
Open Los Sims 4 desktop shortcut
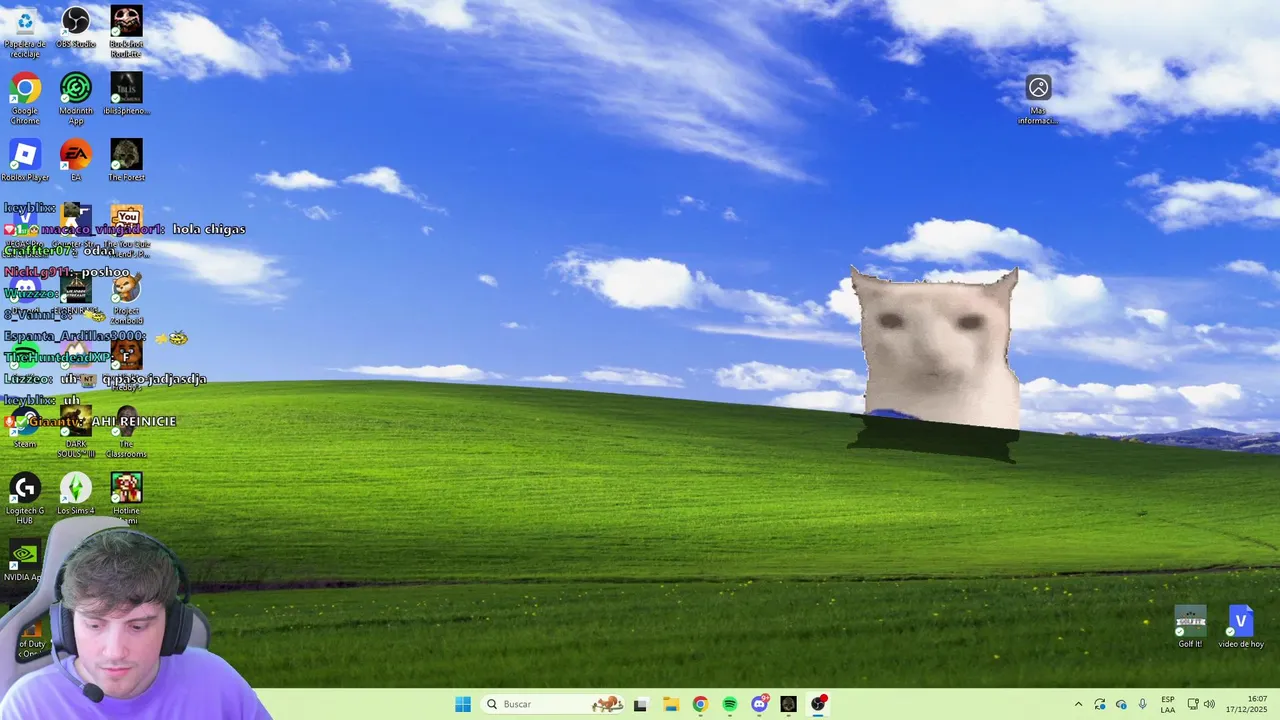76,494
